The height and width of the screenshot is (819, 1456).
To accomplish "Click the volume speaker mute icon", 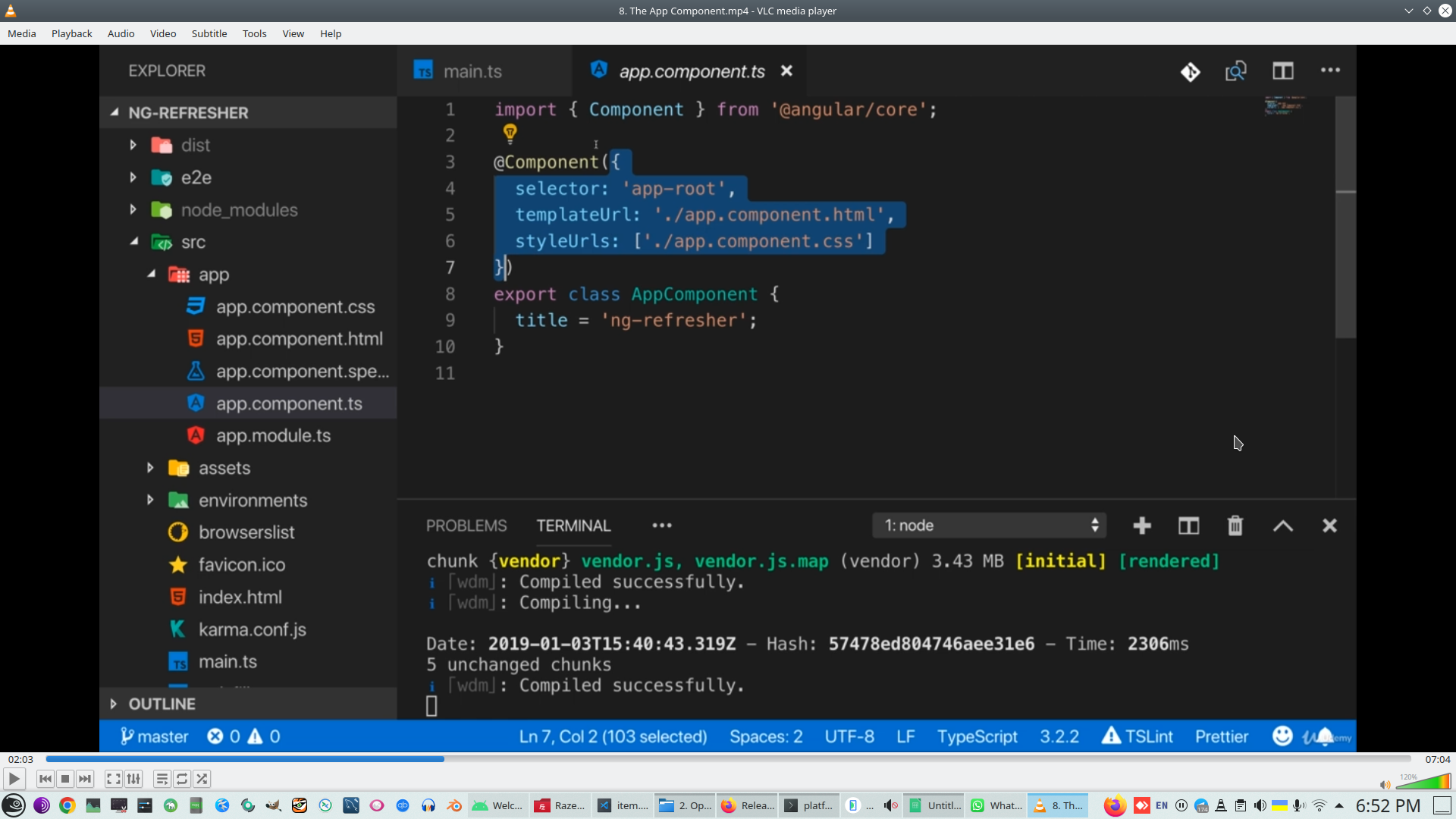I will click(x=1385, y=785).
